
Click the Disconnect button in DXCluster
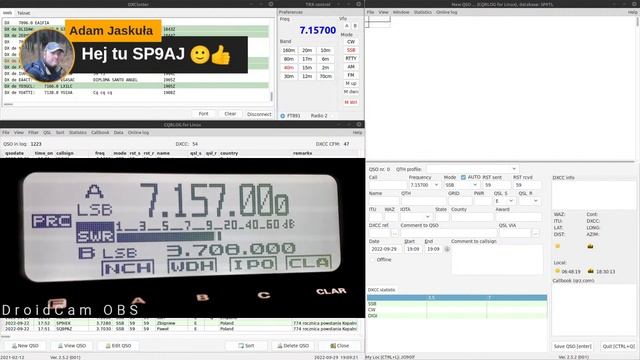tap(259, 114)
